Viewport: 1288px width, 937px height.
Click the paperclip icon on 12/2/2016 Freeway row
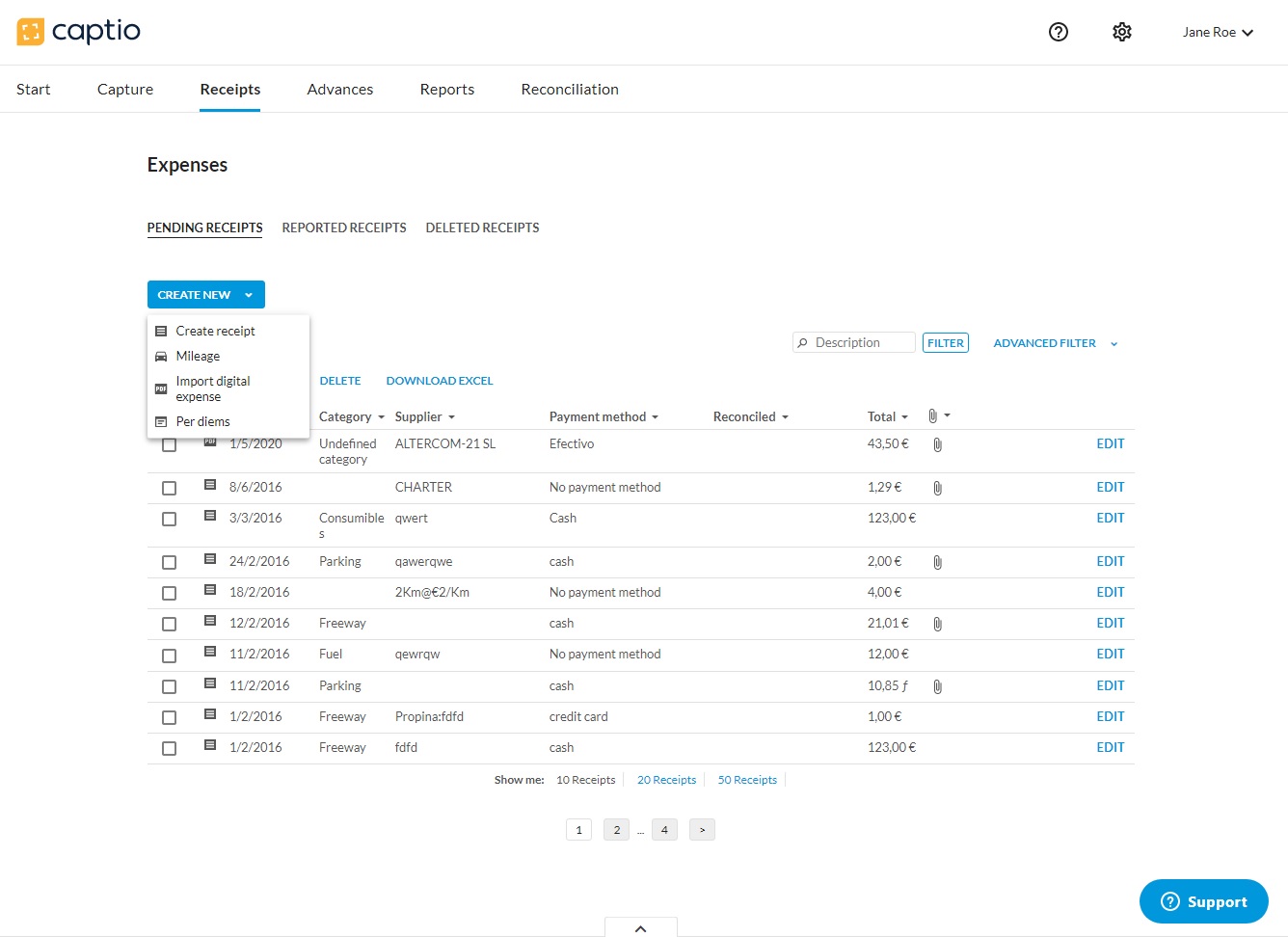[x=937, y=624]
